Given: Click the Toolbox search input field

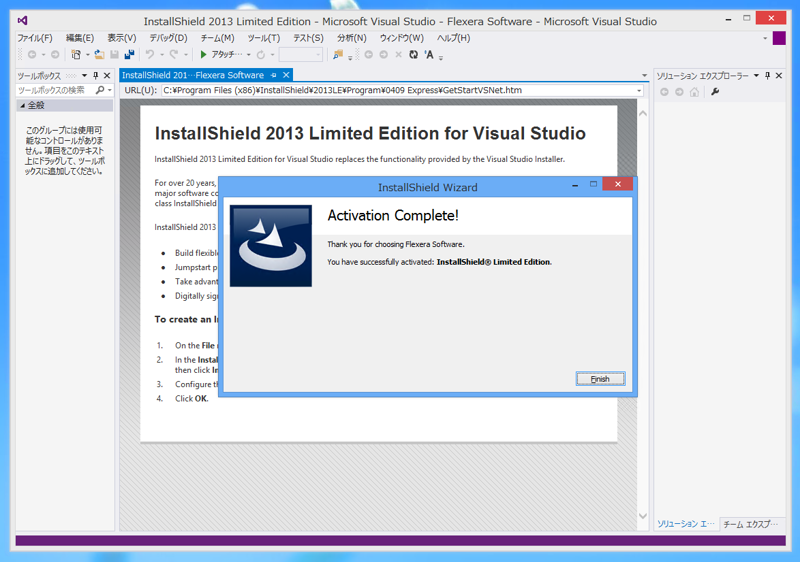Looking at the screenshot, I should coord(56,90).
